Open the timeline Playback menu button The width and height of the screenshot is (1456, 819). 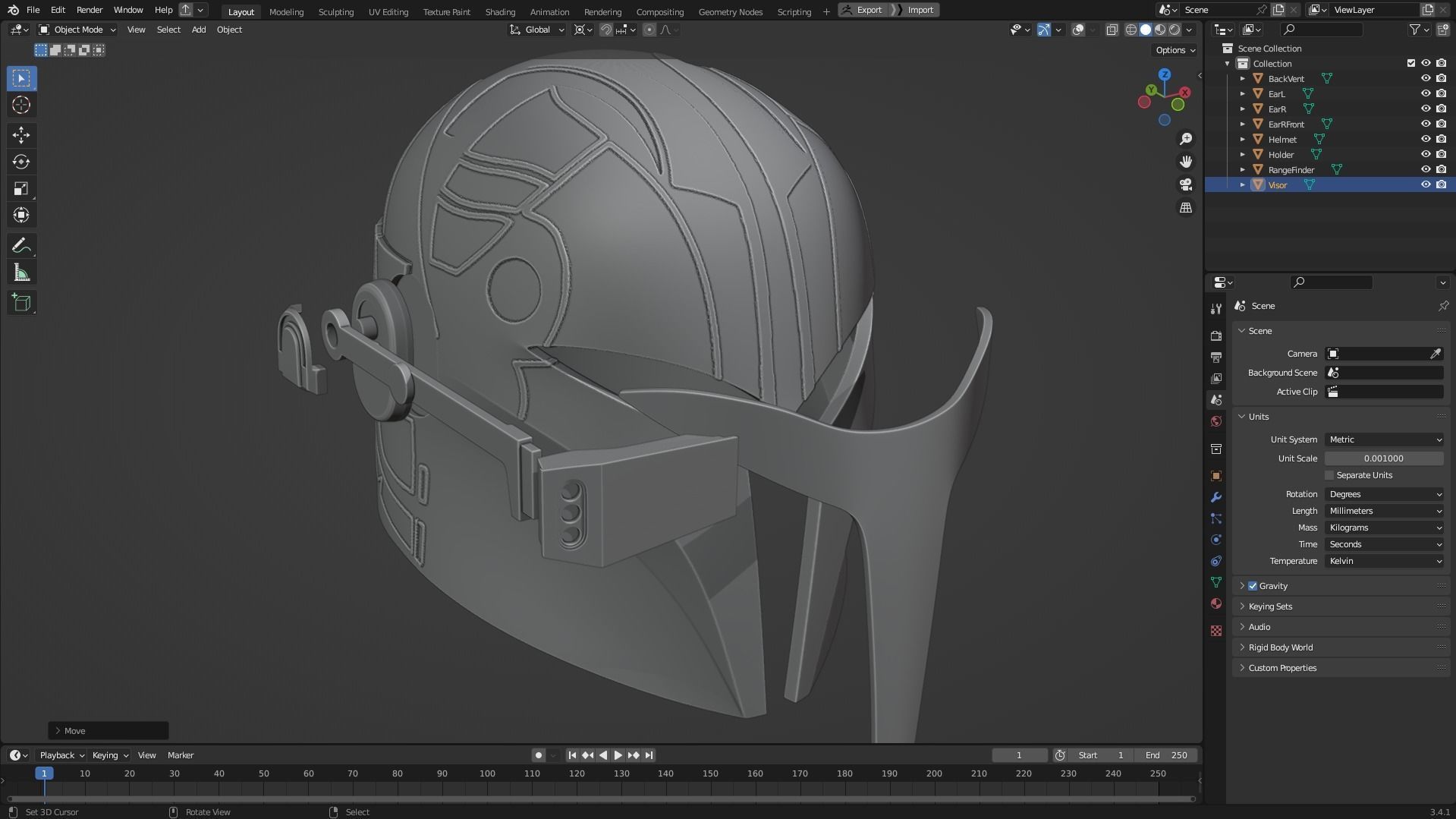point(61,755)
